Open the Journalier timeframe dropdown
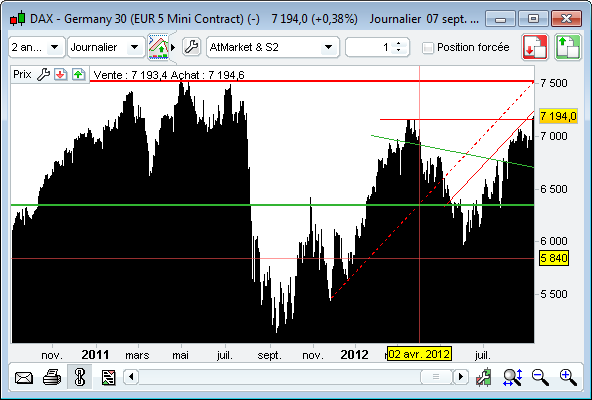The width and height of the screenshot is (592, 400). (106, 47)
